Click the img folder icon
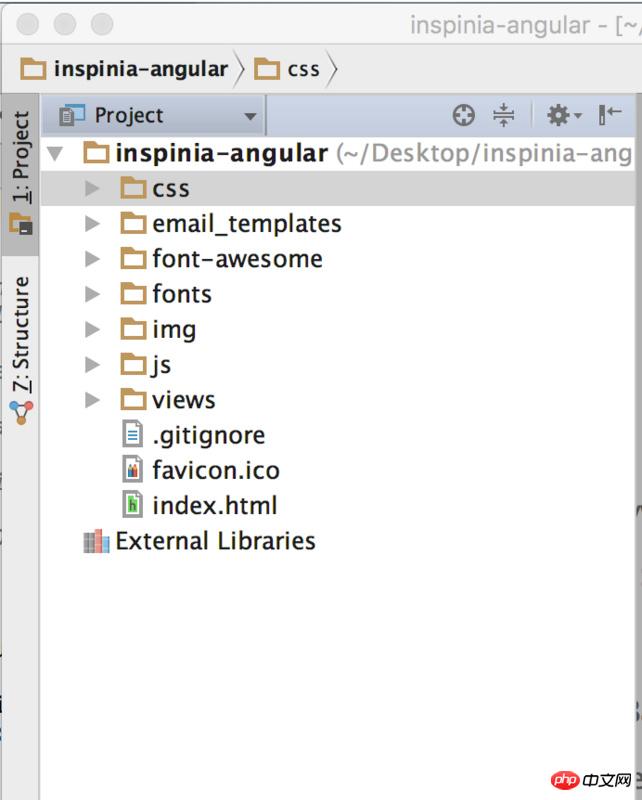The image size is (642, 800). pyautogui.click(x=134, y=329)
